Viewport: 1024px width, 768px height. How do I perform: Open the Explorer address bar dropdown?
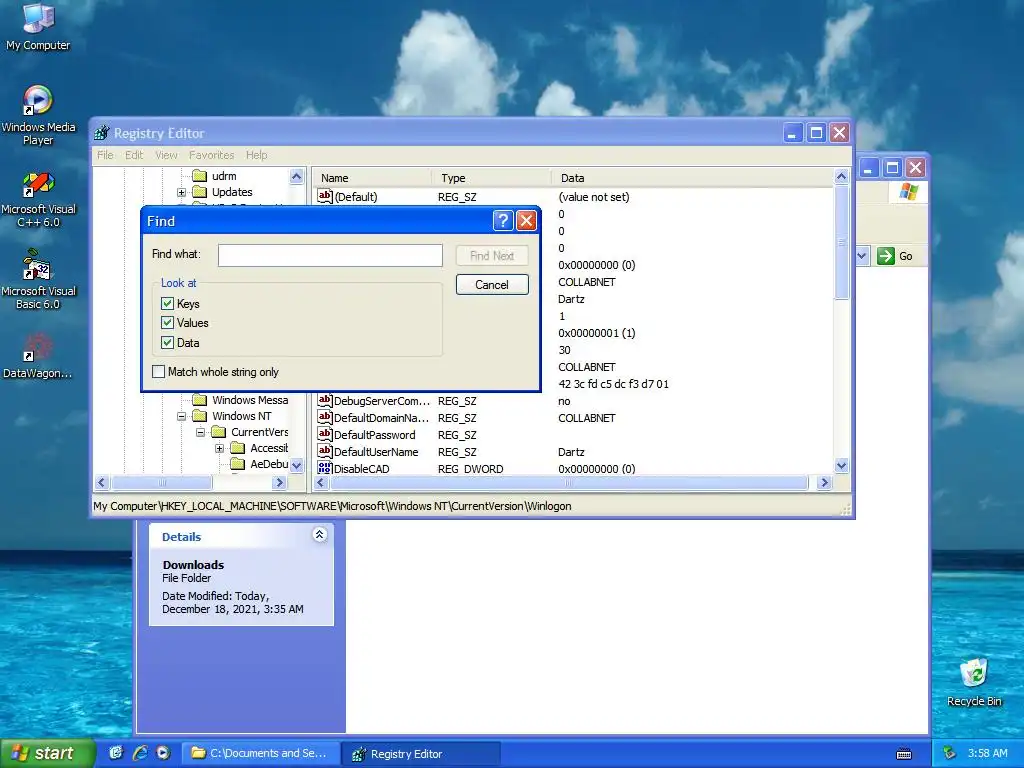(862, 256)
